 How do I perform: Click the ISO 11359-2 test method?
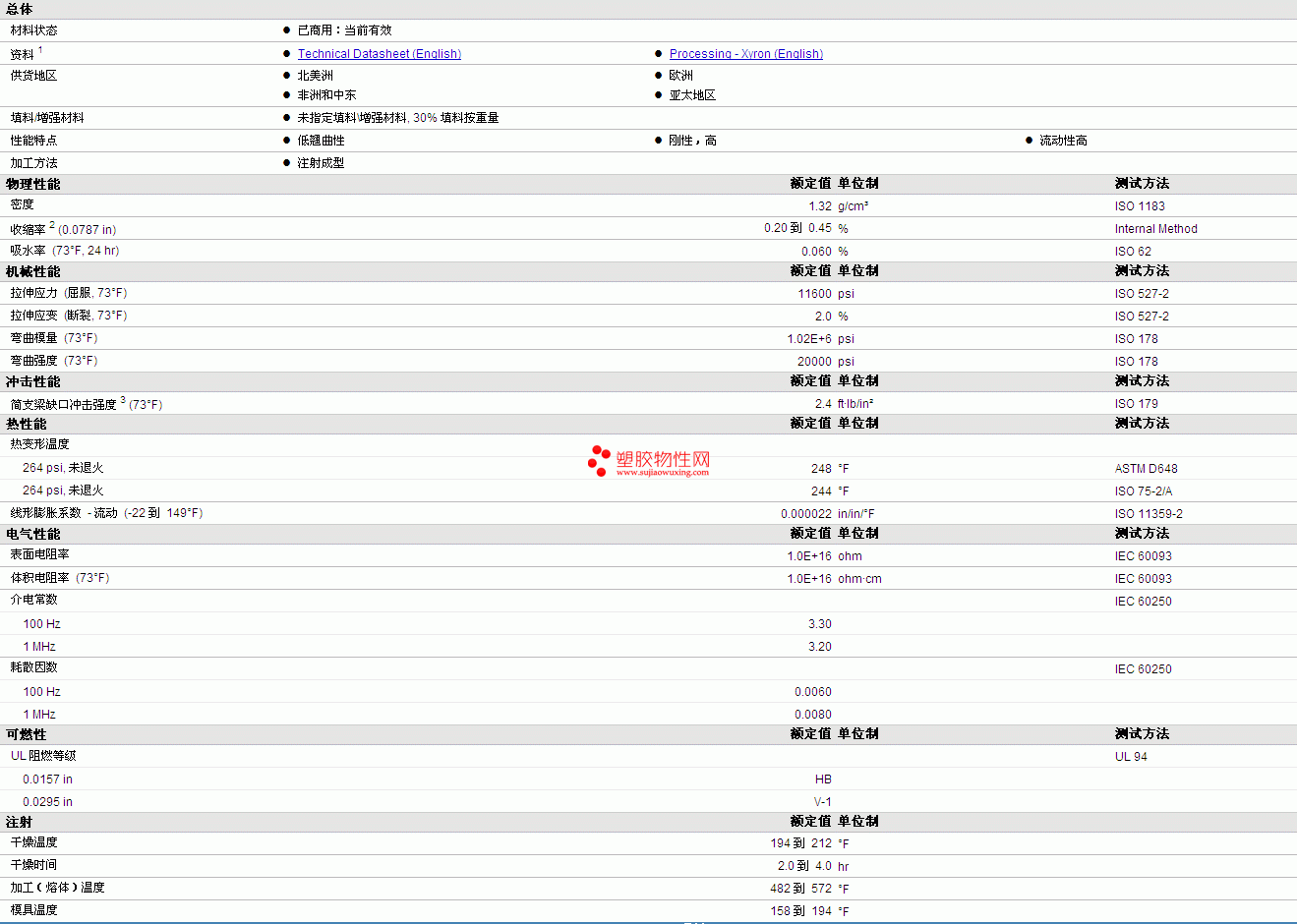click(x=1149, y=514)
